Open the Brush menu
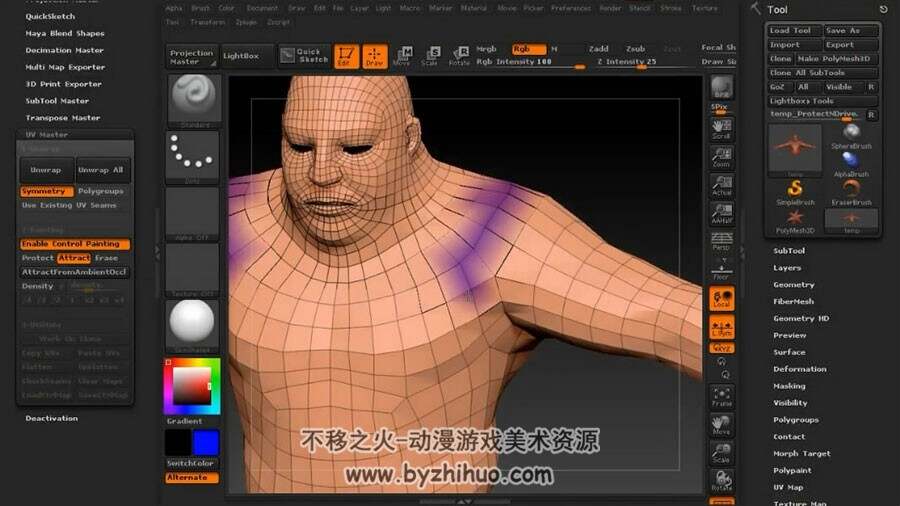900x506 pixels. (x=200, y=8)
